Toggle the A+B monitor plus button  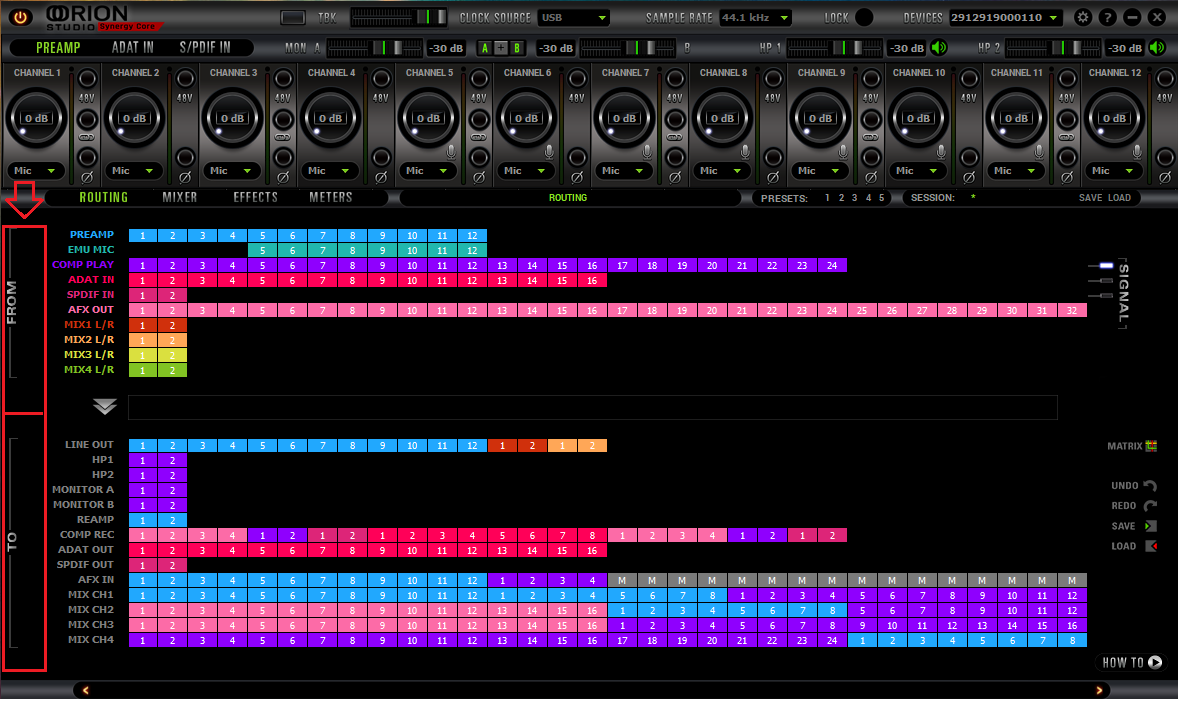(x=500, y=48)
